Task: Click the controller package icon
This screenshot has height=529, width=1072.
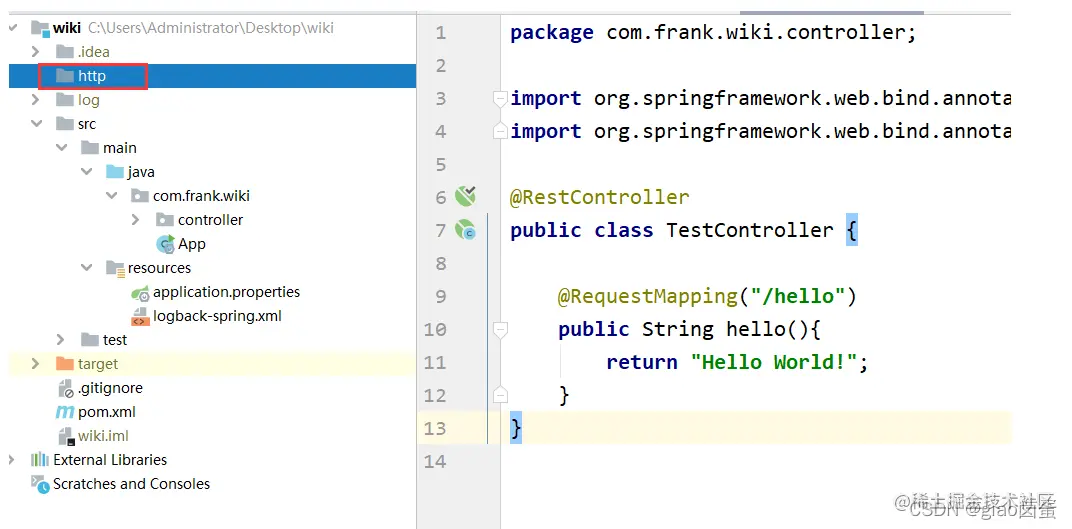Action: [165, 220]
